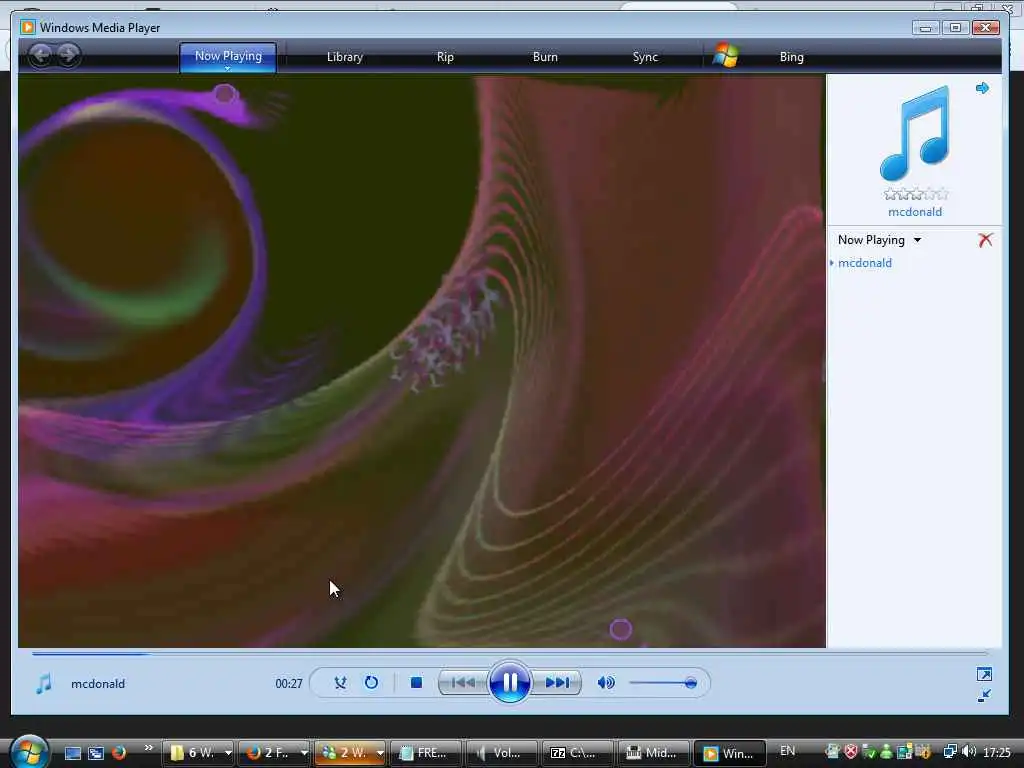Skip to the next track
The image size is (1024, 768).
click(557, 683)
